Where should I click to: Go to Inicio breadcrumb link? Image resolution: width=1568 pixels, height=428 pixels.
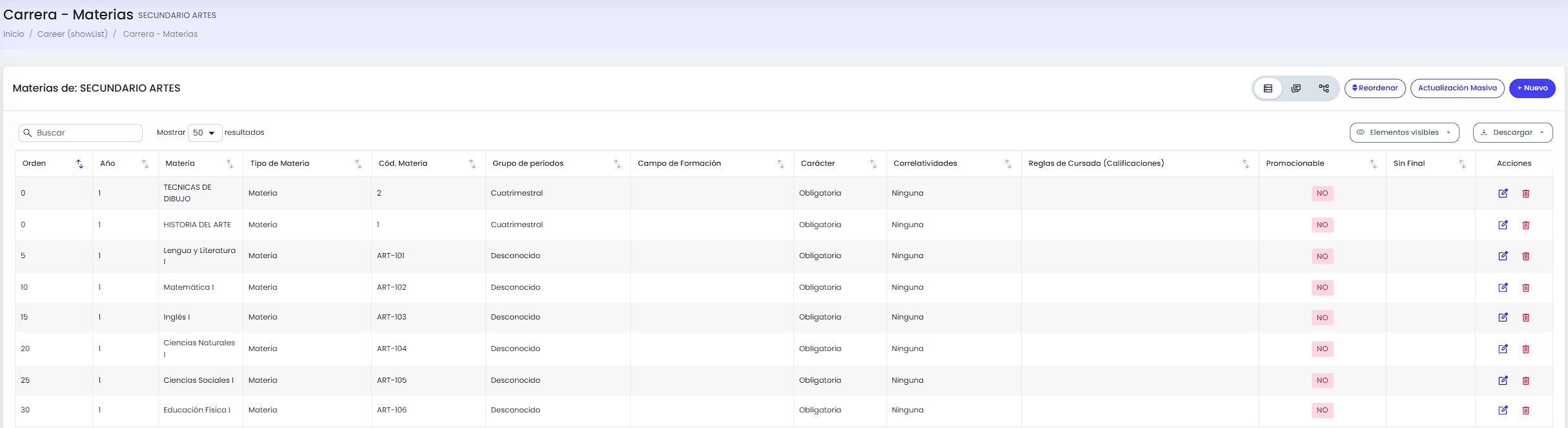[14, 34]
